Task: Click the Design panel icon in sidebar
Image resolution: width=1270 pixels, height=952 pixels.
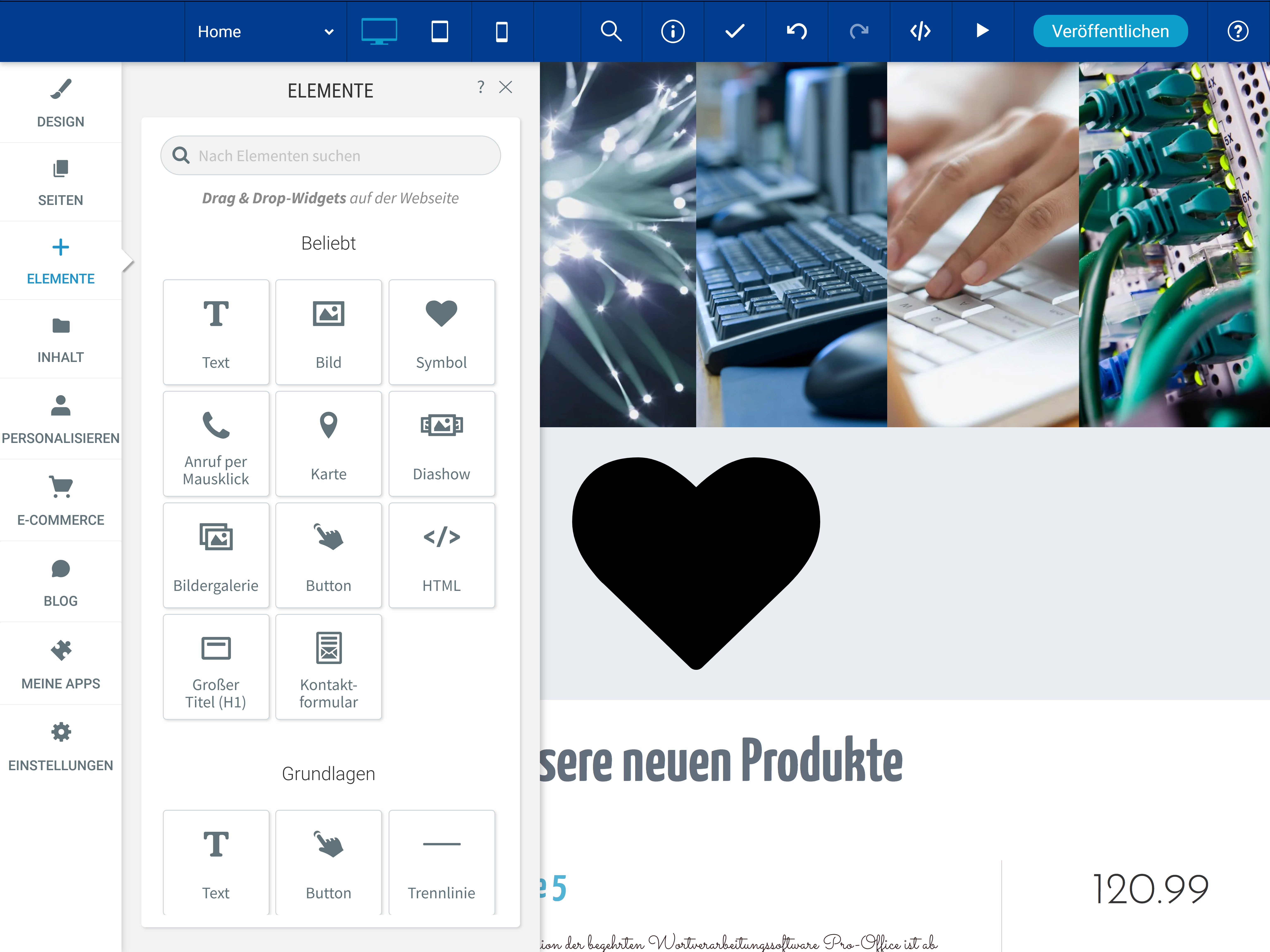Action: click(x=60, y=100)
